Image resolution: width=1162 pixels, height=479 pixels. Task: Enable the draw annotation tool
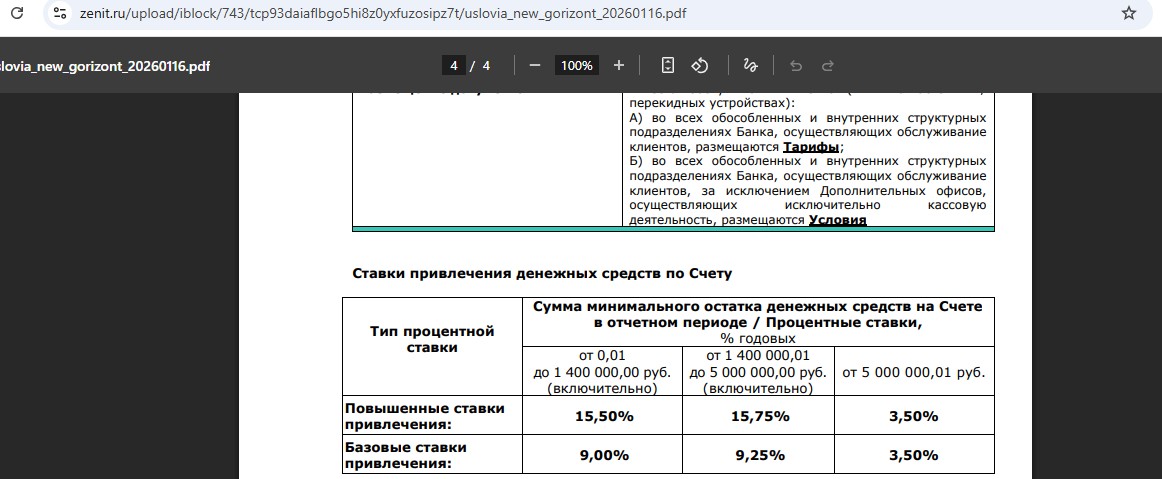pos(750,66)
